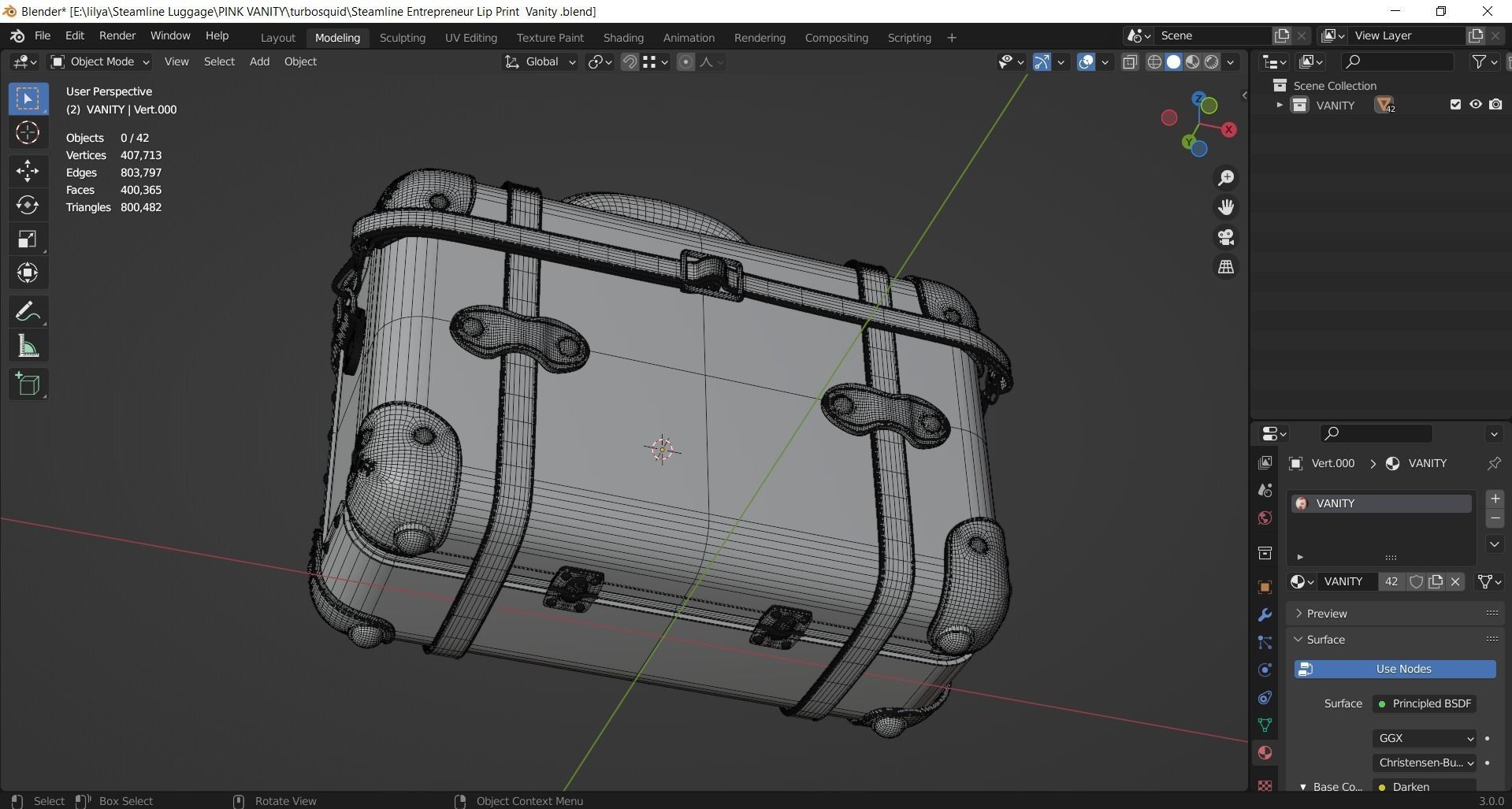The width and height of the screenshot is (1512, 809).
Task: Open the File menu
Action: click(43, 36)
